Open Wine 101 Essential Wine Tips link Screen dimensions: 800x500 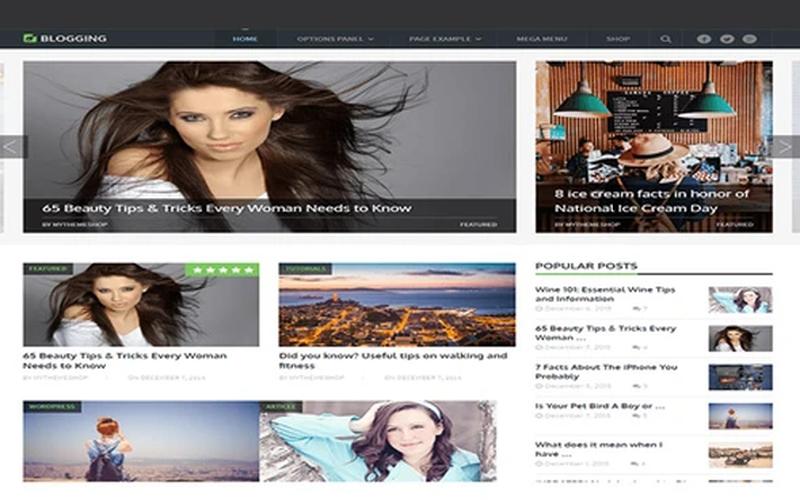click(x=605, y=294)
